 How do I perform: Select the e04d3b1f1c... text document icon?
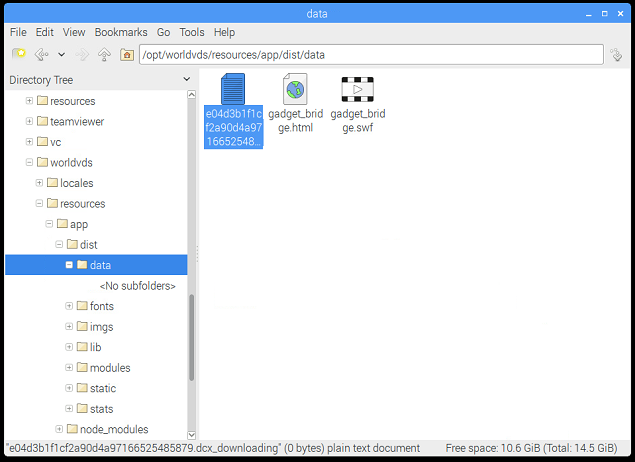click(233, 89)
